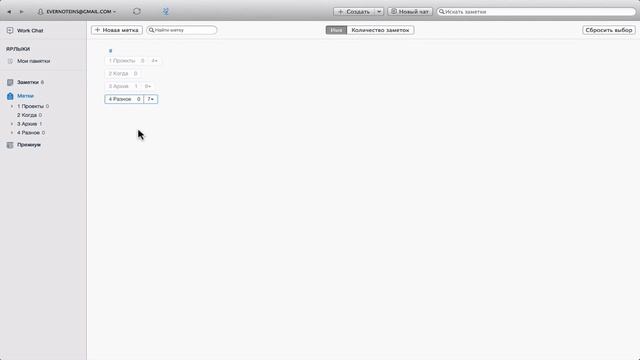Viewport: 640px width, 360px height.
Task: Open the EVERNOTEINS@GMAIL.COM account menu
Action: (77, 12)
